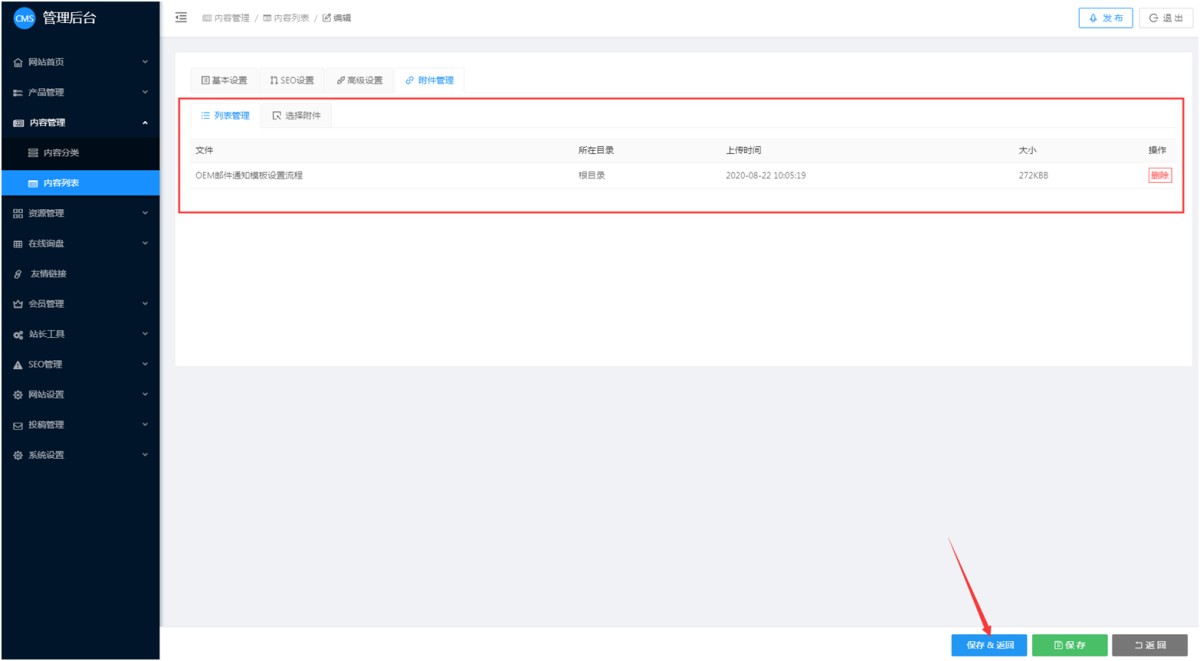The width and height of the screenshot is (1200, 661).
Task: Delete the OEM邮件通知模板设置流程 attachment
Action: tap(1160, 175)
